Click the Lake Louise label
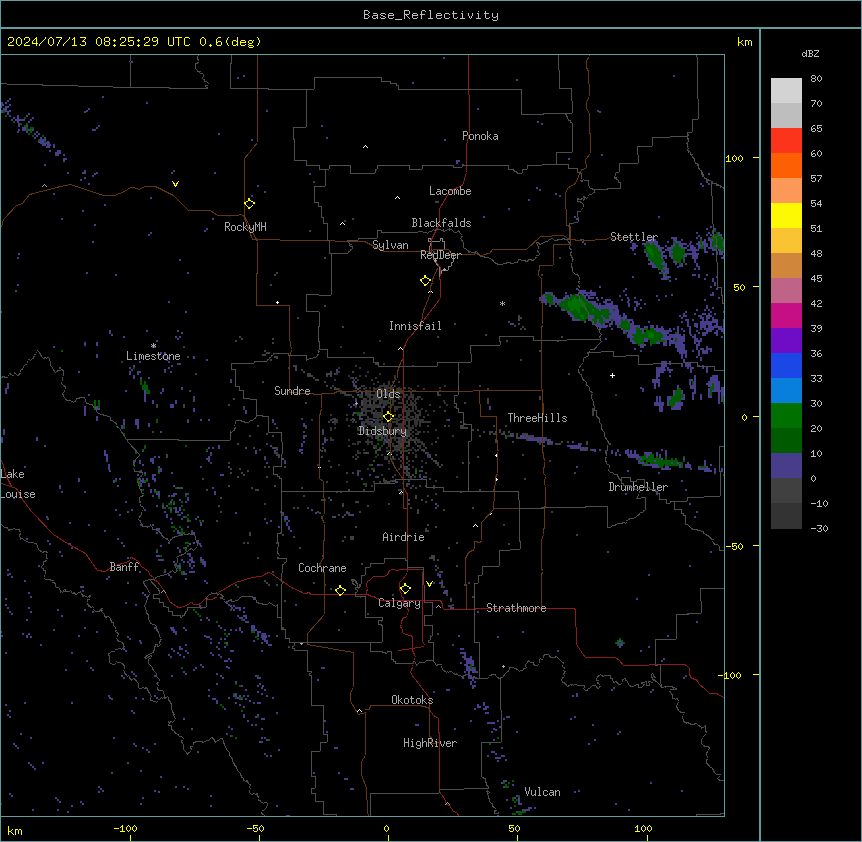 [18, 484]
